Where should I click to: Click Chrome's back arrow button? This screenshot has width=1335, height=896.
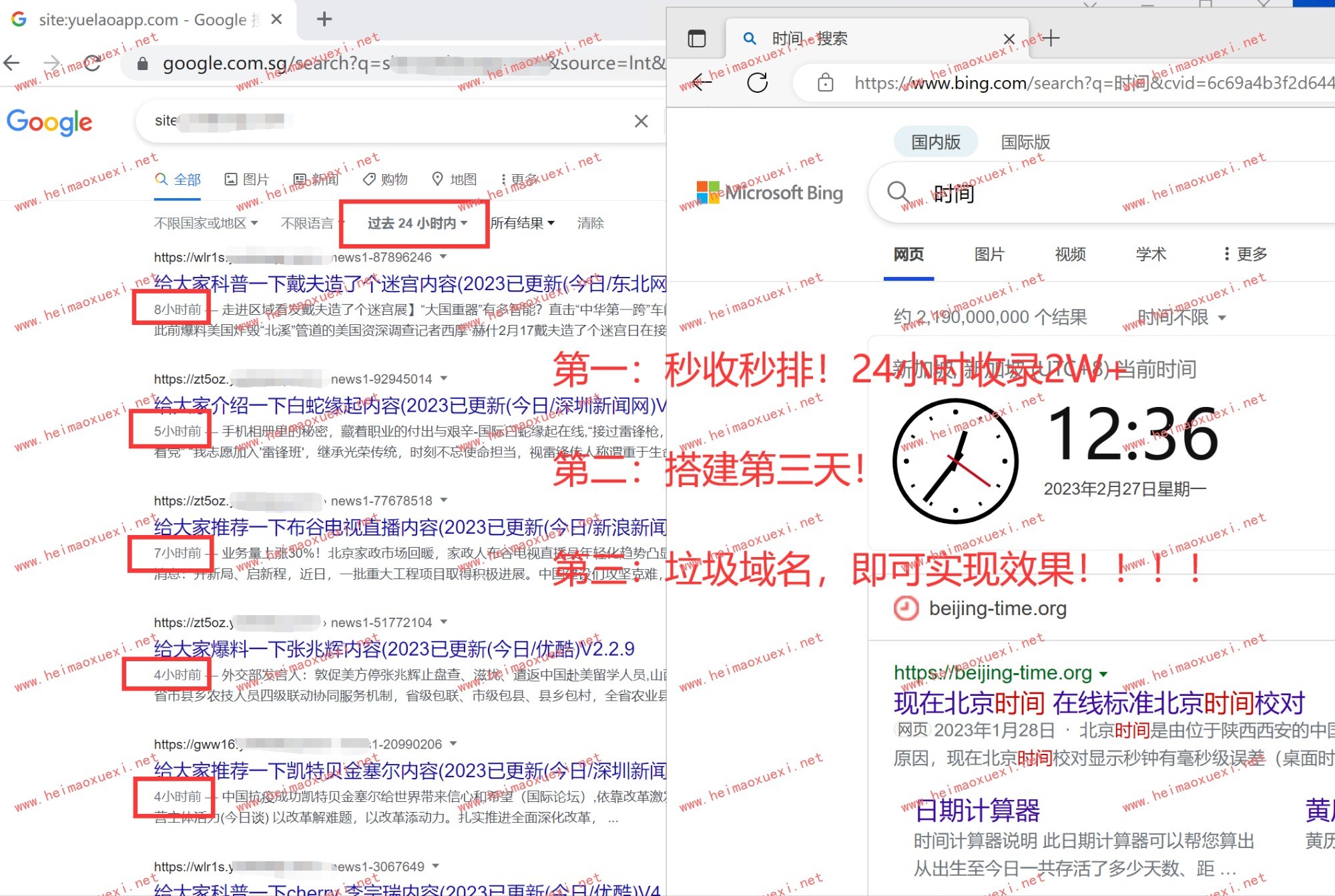pos(12,63)
